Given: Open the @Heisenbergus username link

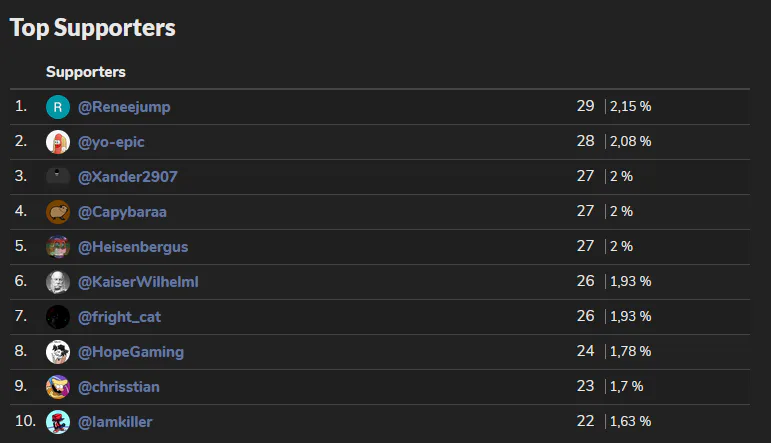Looking at the screenshot, I should tap(133, 247).
